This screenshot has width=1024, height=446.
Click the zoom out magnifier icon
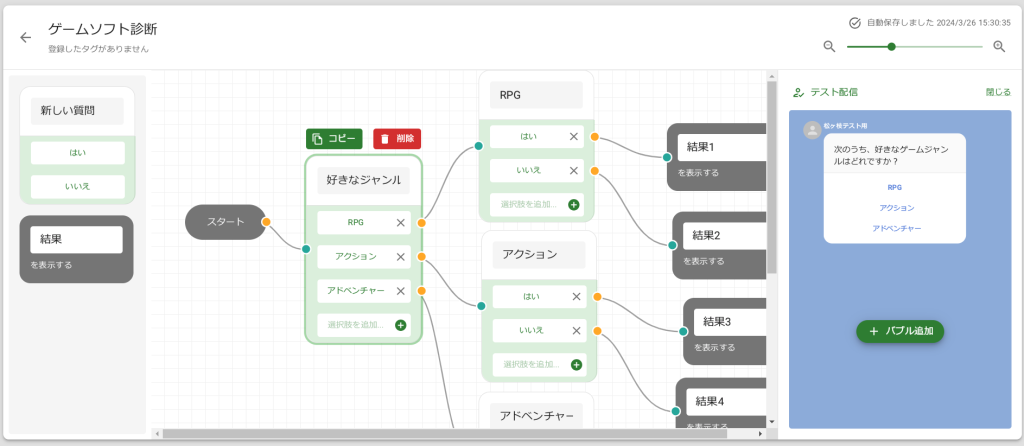[x=829, y=46]
